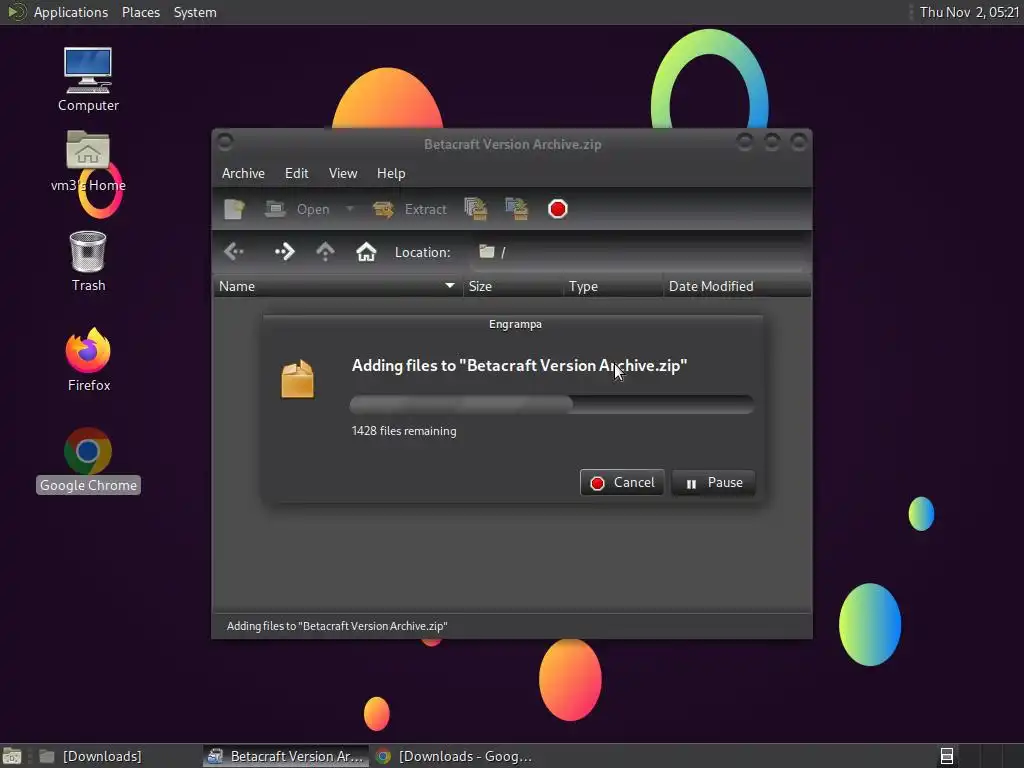Click the show desktop taskbar icon
Viewport: 1024px width, 768px height.
pos(12,756)
